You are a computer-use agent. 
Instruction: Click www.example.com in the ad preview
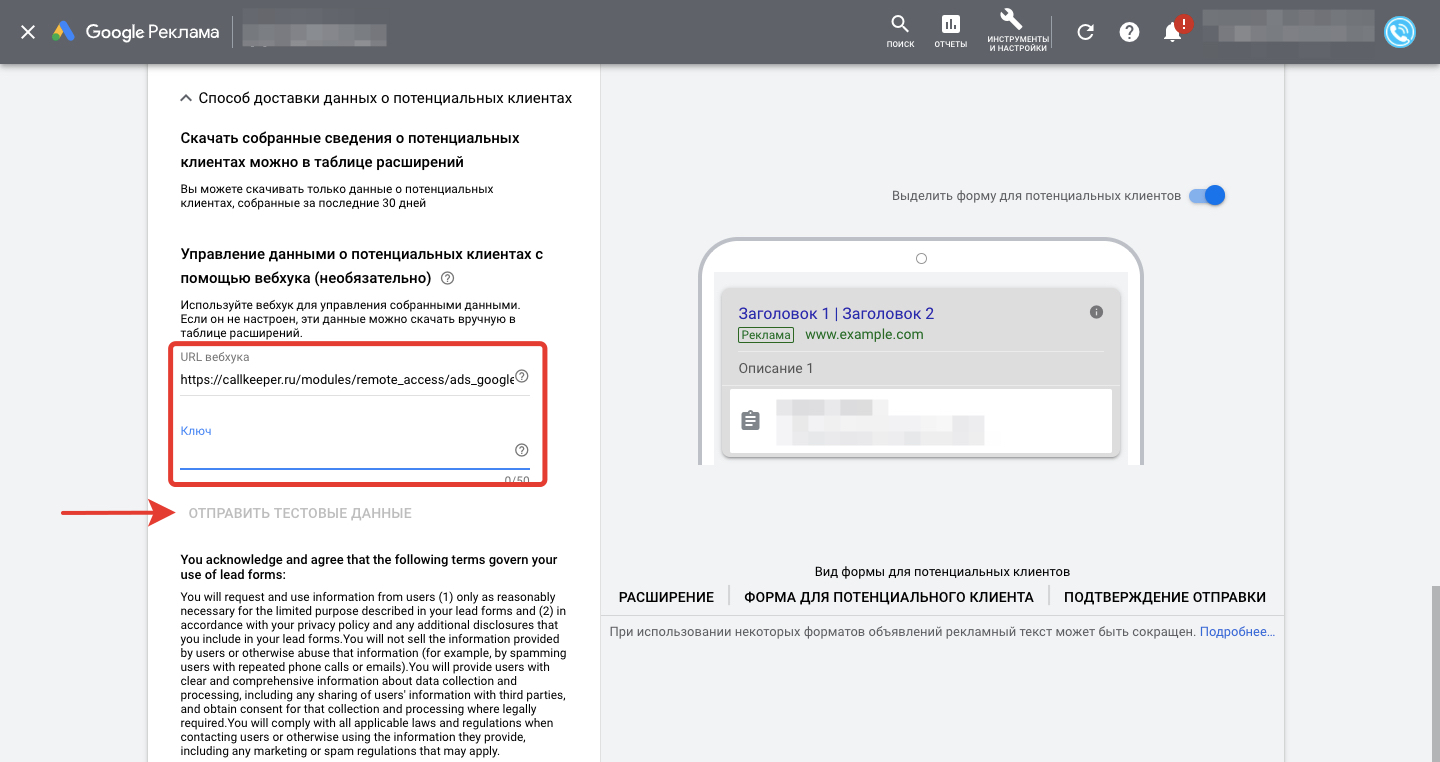click(x=864, y=335)
